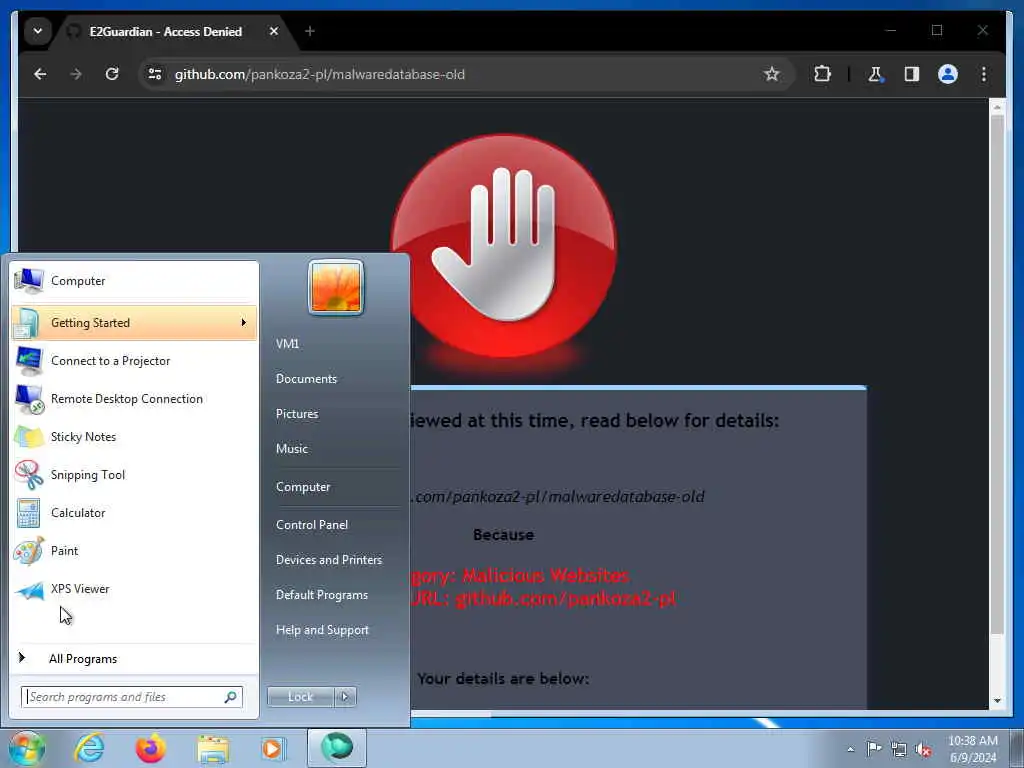Image resolution: width=1024 pixels, height=768 pixels.
Task: Open Music library
Action: tap(292, 449)
